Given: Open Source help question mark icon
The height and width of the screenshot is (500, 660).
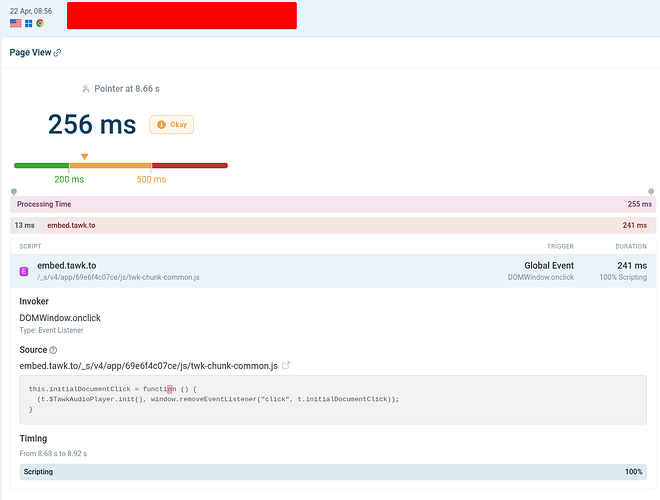Looking at the screenshot, I should (54, 350).
